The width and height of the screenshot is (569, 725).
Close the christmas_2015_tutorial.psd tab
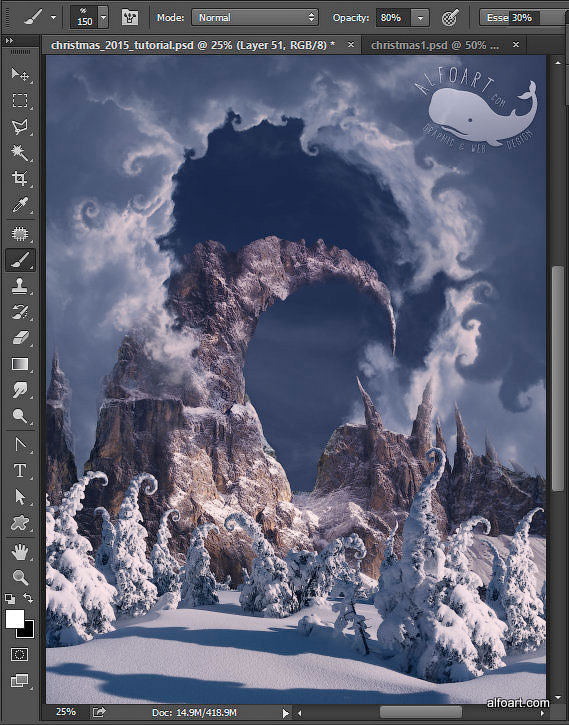(351, 44)
